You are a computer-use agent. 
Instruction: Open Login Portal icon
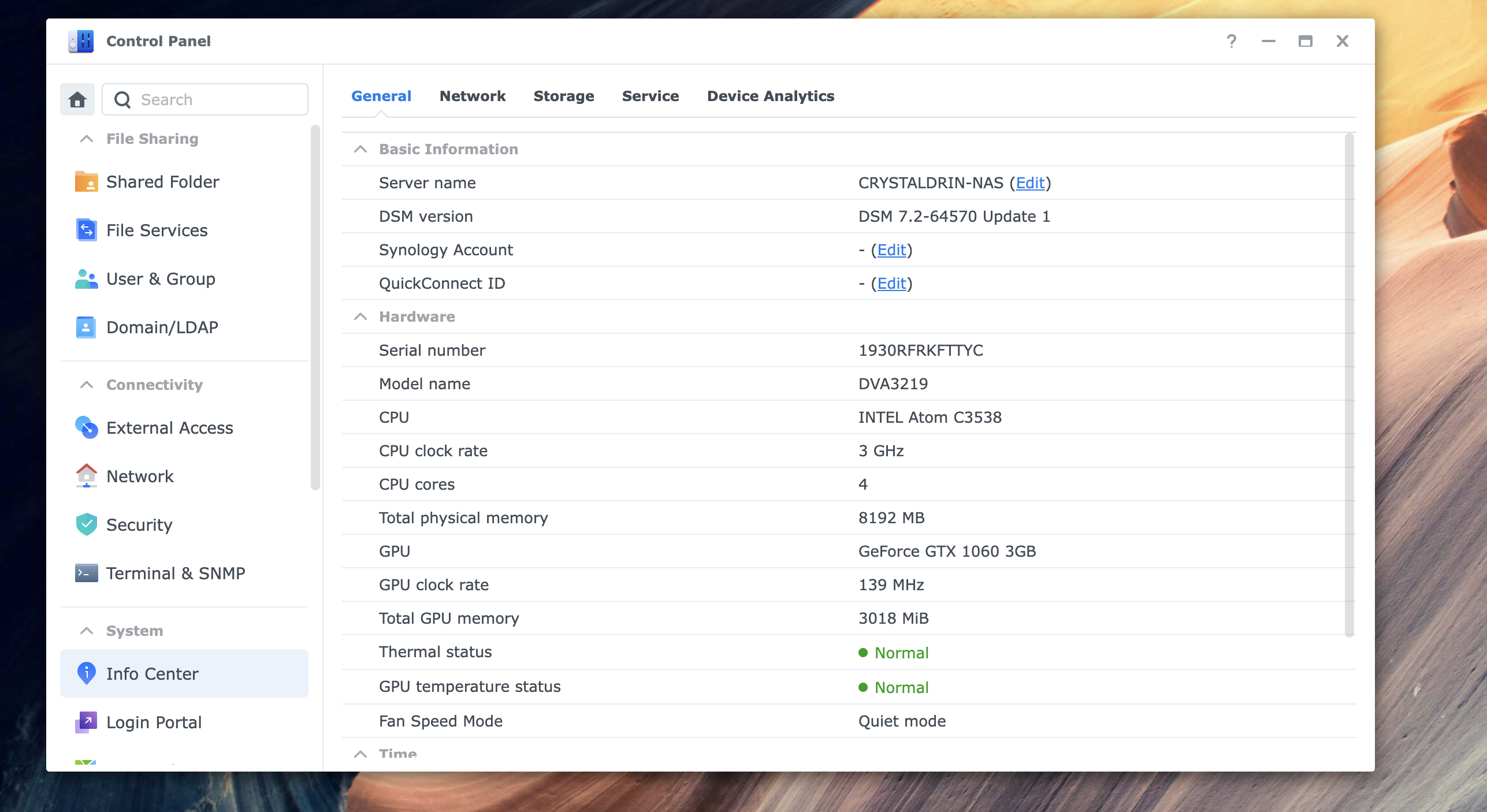(86, 722)
